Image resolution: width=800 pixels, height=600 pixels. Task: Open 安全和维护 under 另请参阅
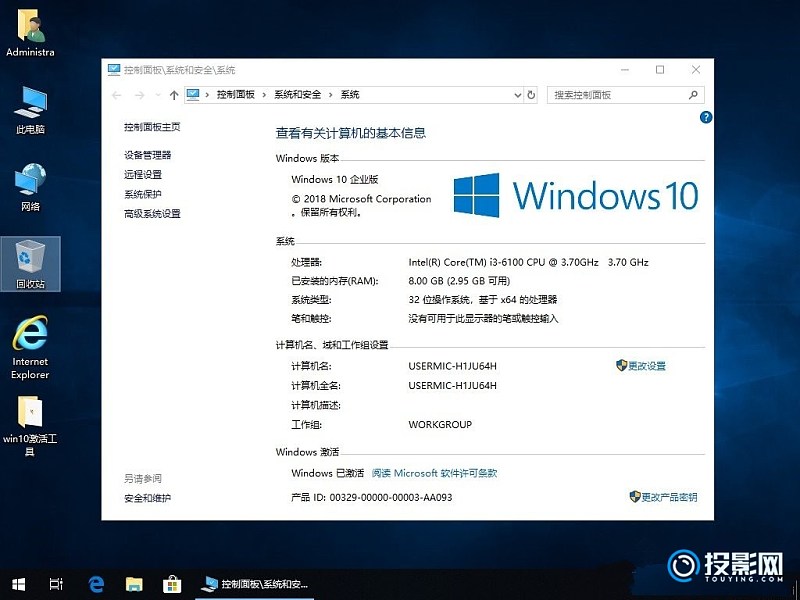[147, 498]
